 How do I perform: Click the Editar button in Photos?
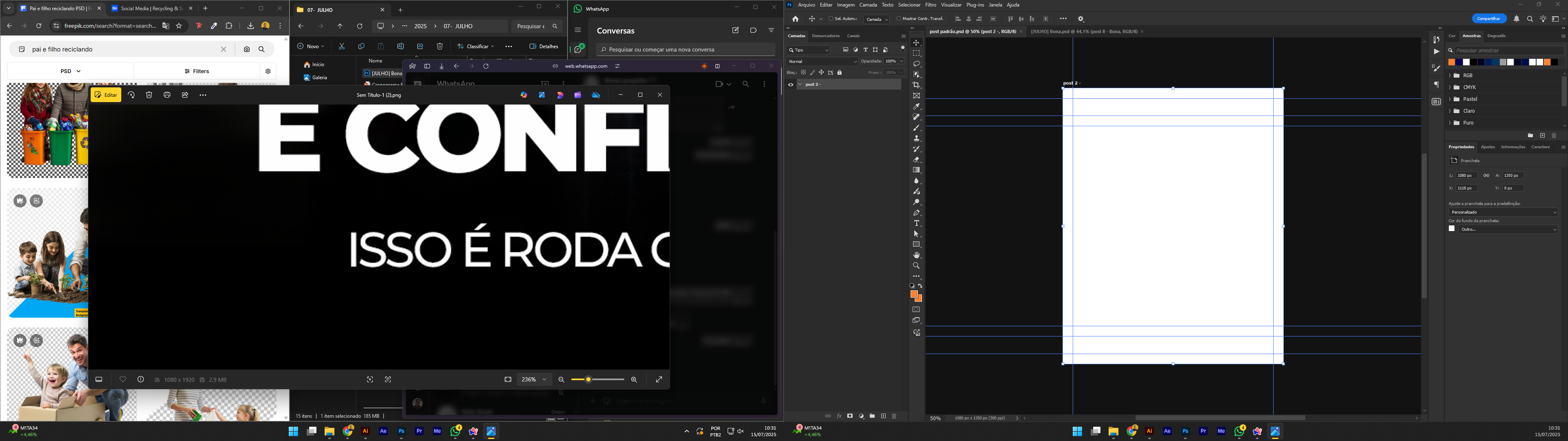point(106,95)
